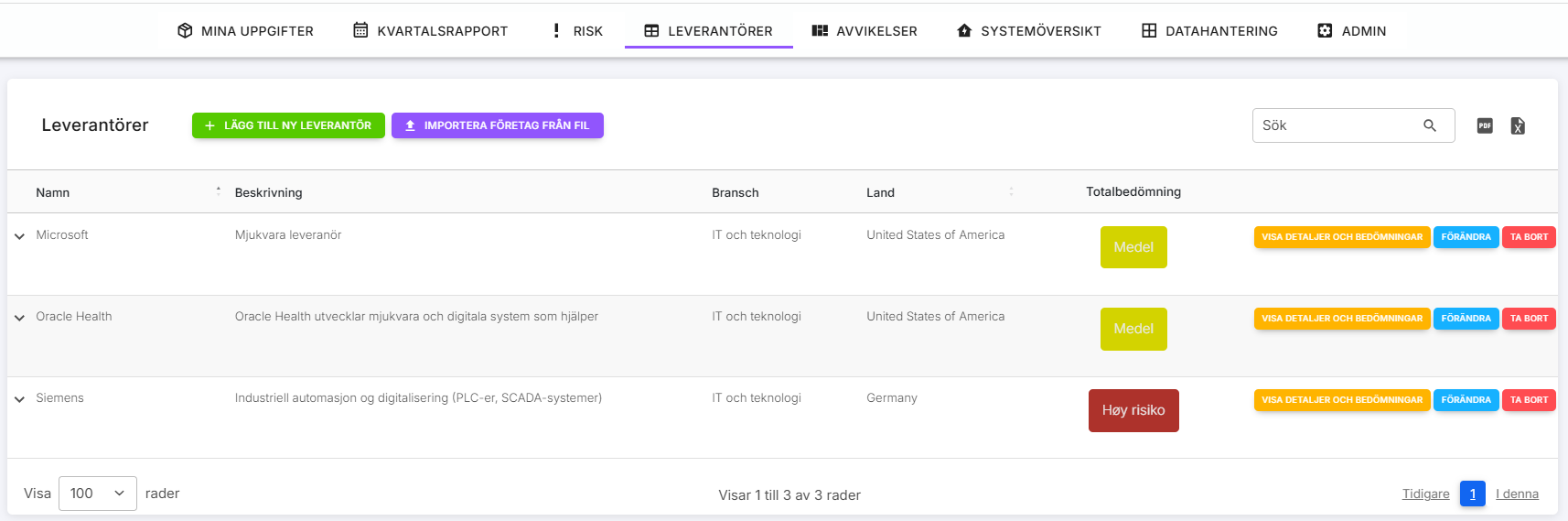The width and height of the screenshot is (1568, 521).
Task: Click Importera företag från fil button
Action: pyautogui.click(x=497, y=125)
